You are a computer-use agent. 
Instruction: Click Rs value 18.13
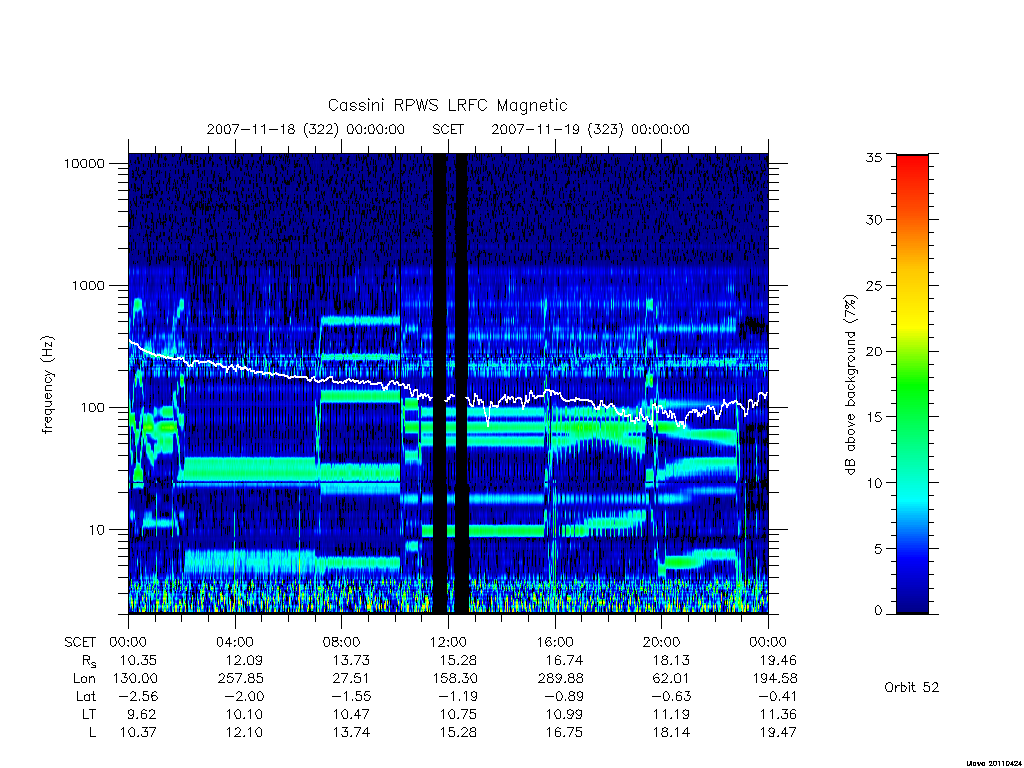click(x=671, y=660)
